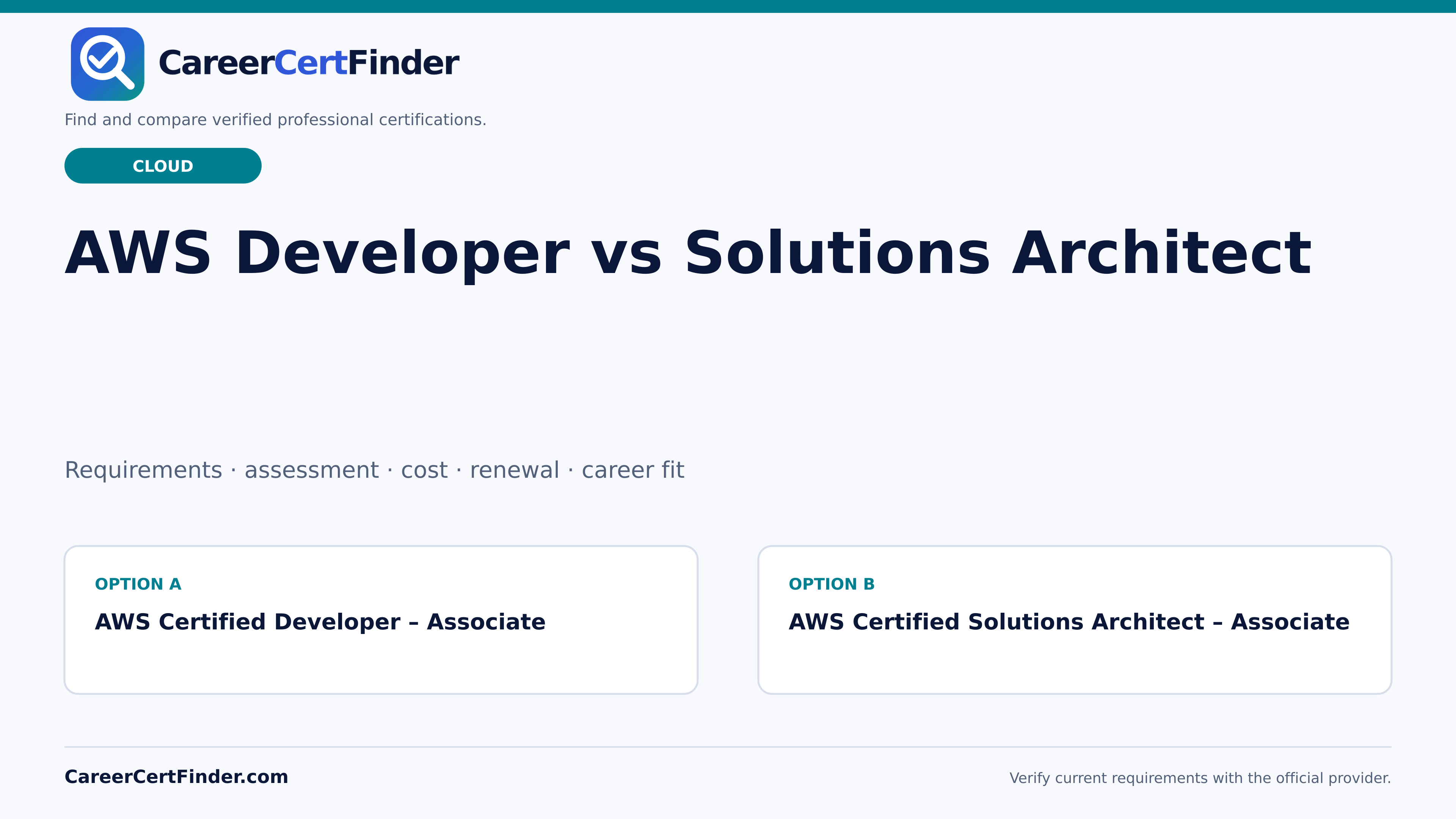This screenshot has width=1456, height=819.
Task: Select the CLOUD category badge
Action: click(163, 166)
